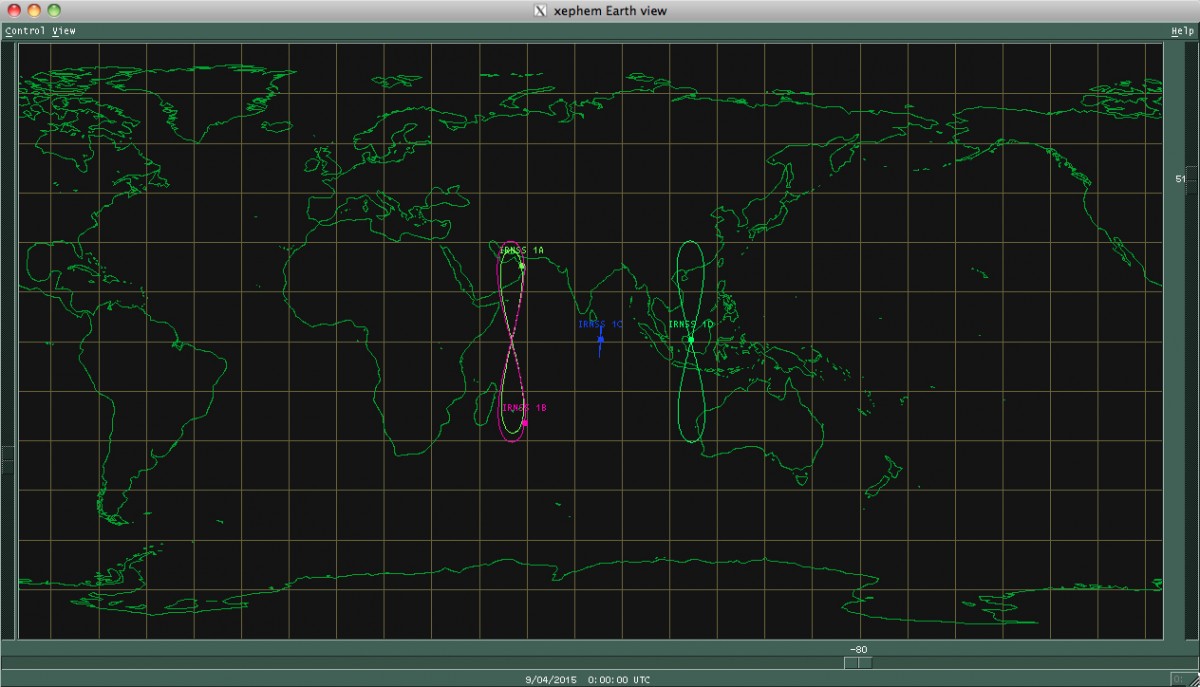Select the magenta IRNSS 1B satellite marker
The image size is (1200, 687).
524,423
